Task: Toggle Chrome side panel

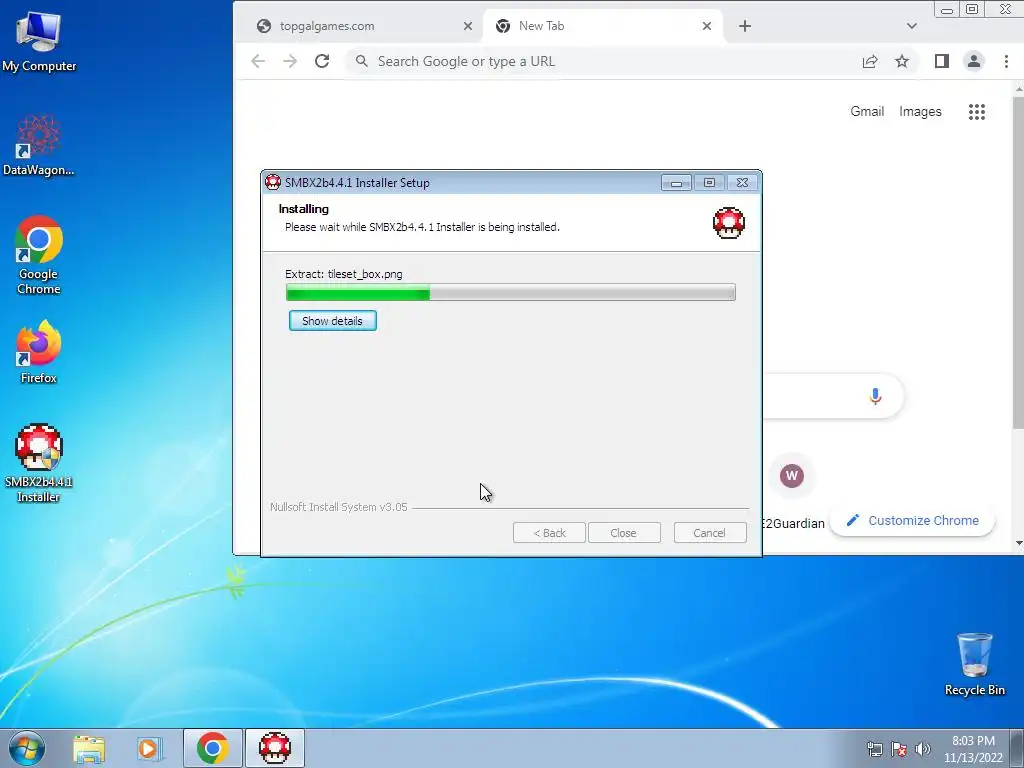Action: click(x=942, y=61)
